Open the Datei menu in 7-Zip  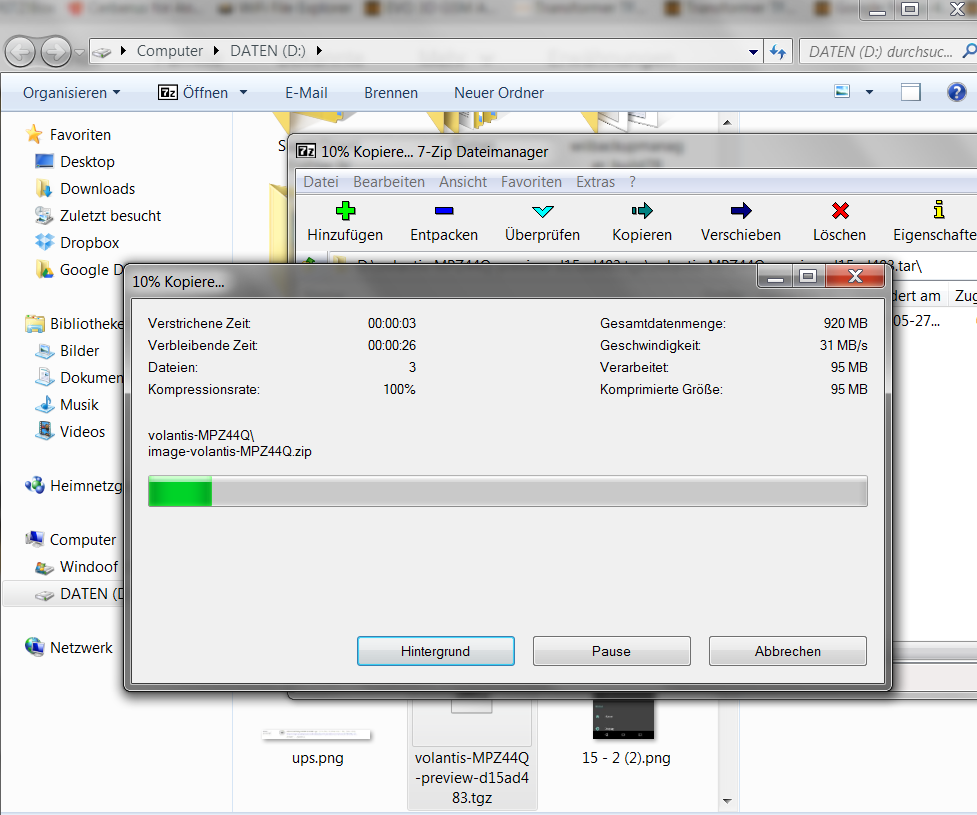coord(321,182)
